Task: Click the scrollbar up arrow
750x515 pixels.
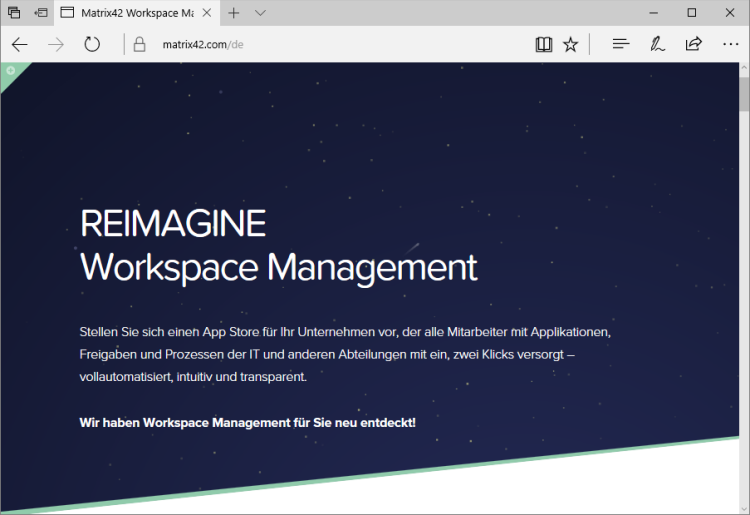Action: click(743, 69)
